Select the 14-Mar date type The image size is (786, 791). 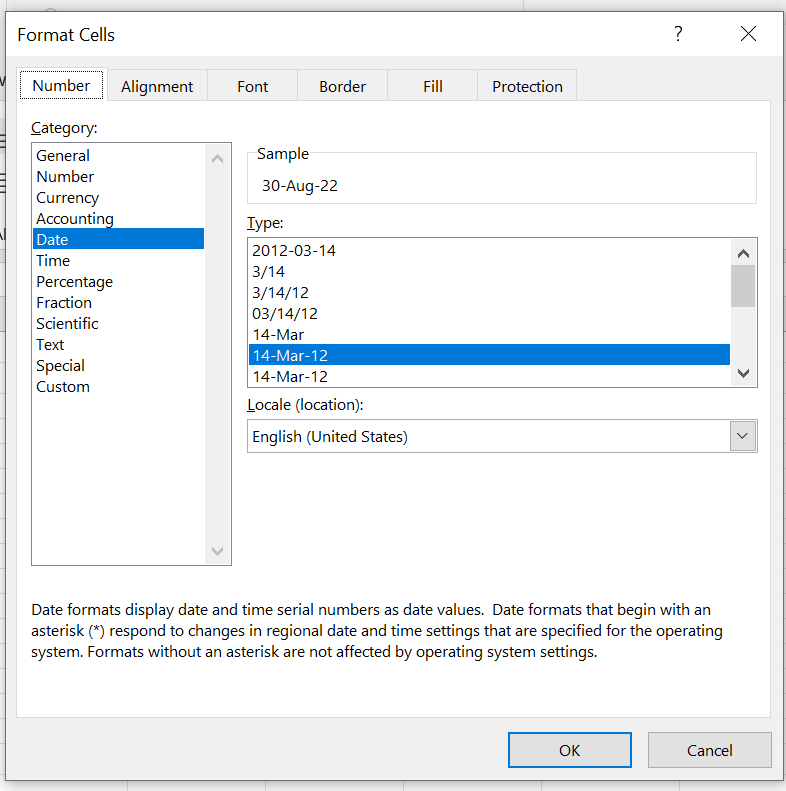[278, 335]
